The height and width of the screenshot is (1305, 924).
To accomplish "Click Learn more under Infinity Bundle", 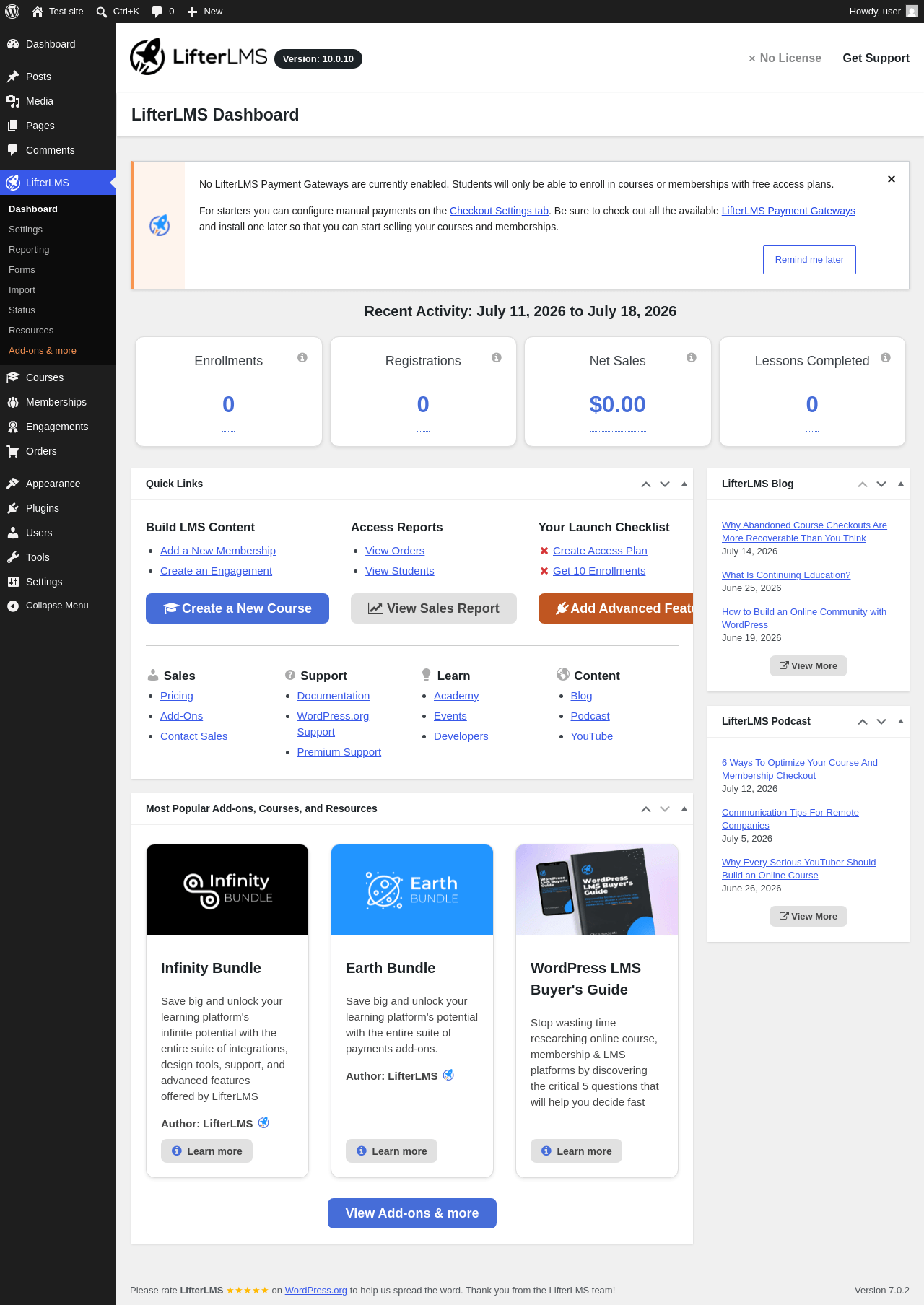I will pos(206,1151).
